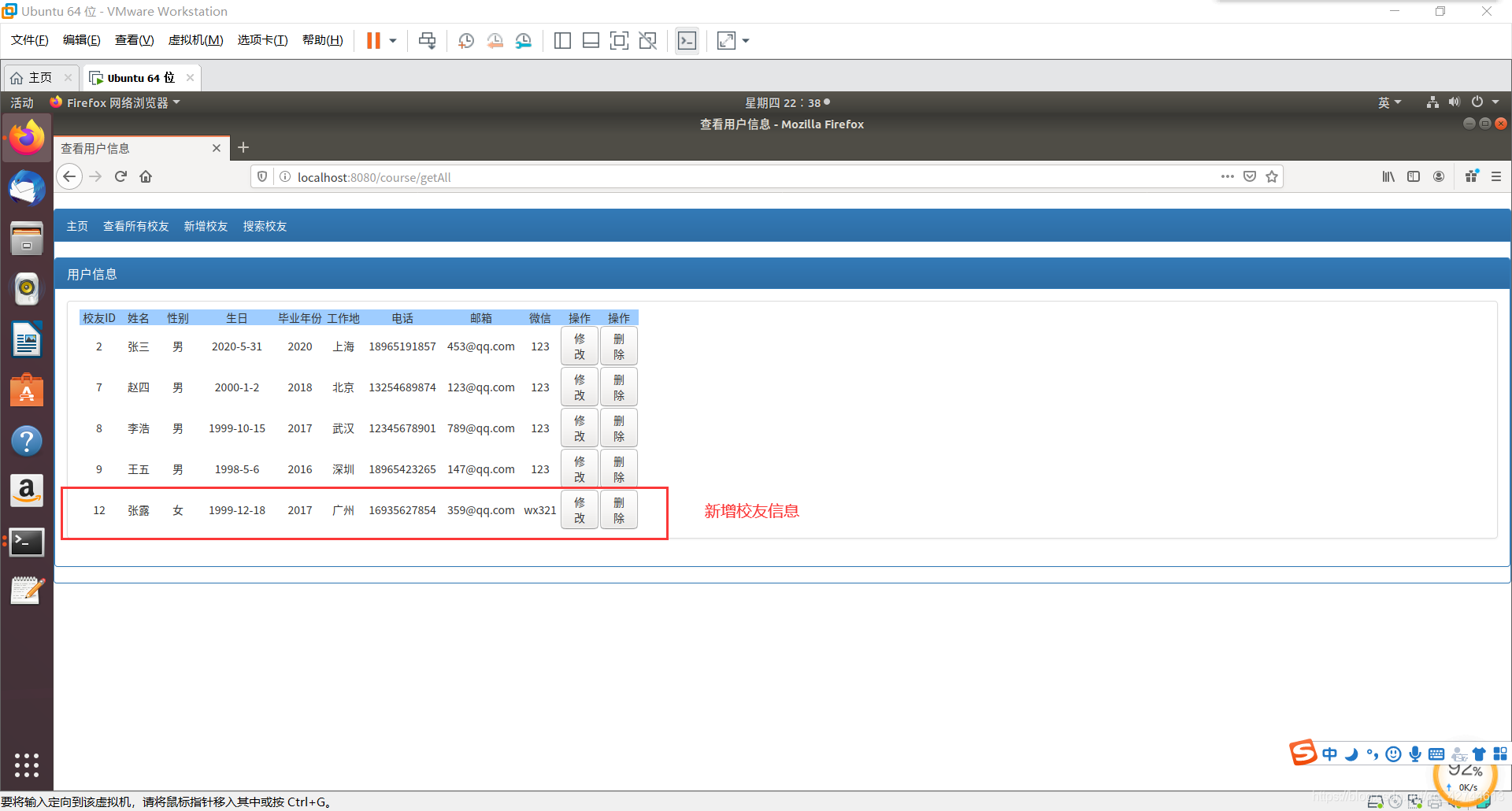Open Terminal from the dock
The height and width of the screenshot is (811, 1512).
27,542
